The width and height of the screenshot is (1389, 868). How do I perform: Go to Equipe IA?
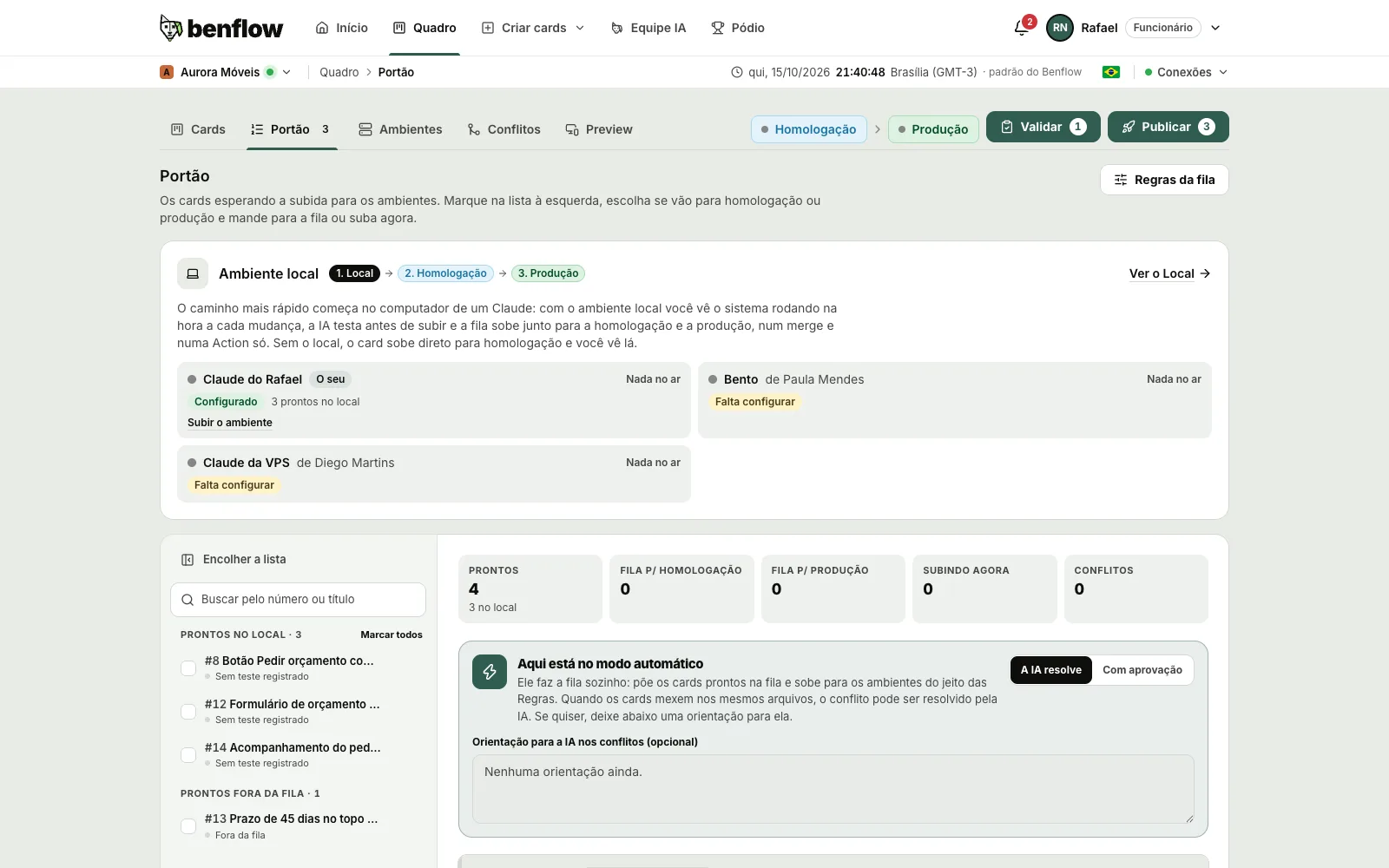point(648,28)
